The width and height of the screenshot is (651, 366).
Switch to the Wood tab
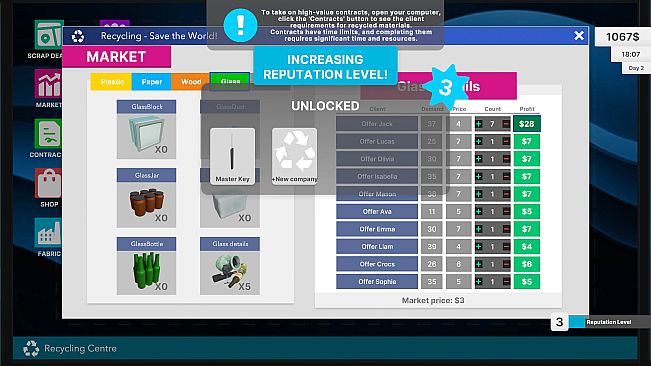[x=191, y=82]
